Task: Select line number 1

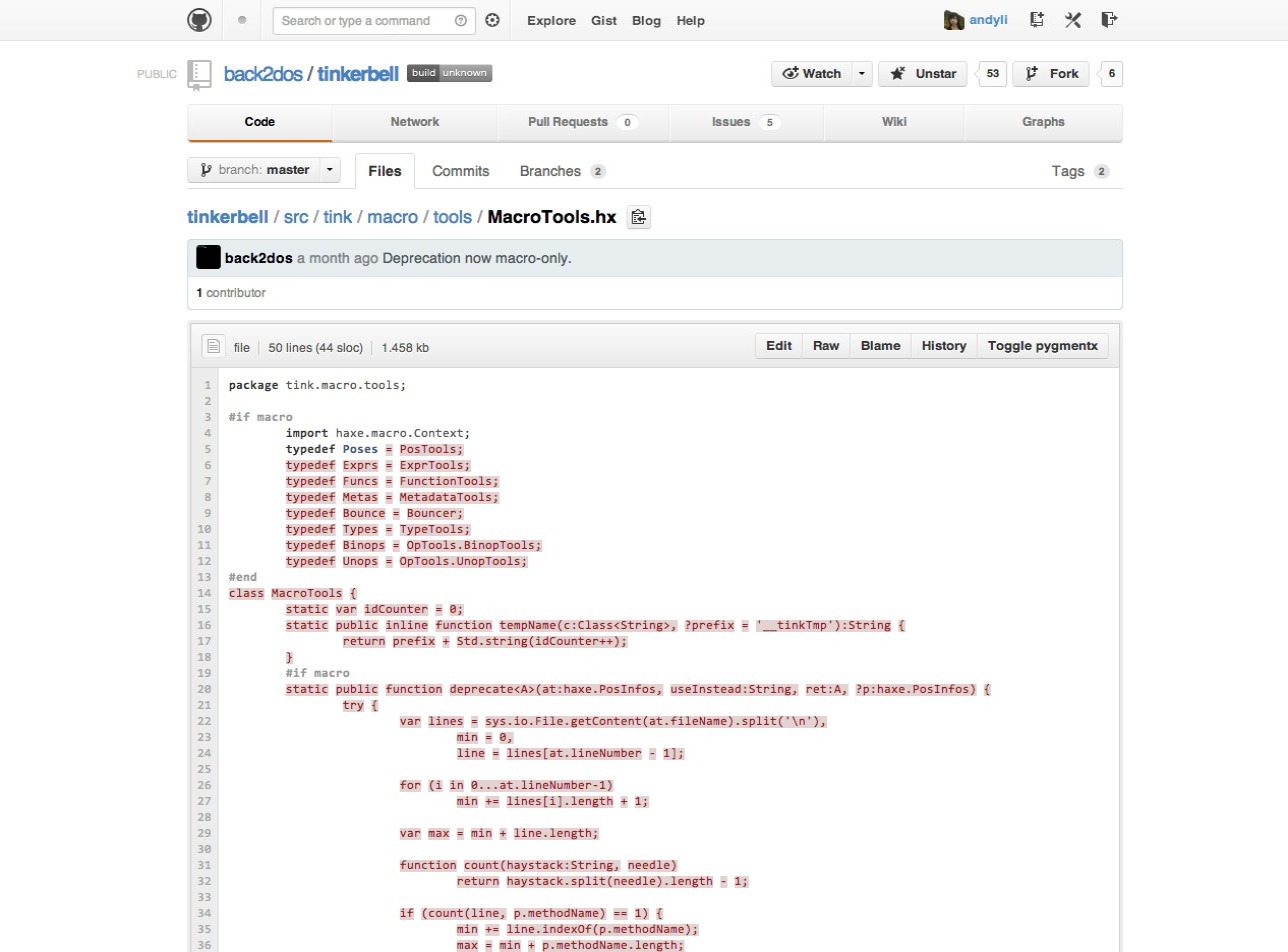Action: (x=207, y=385)
